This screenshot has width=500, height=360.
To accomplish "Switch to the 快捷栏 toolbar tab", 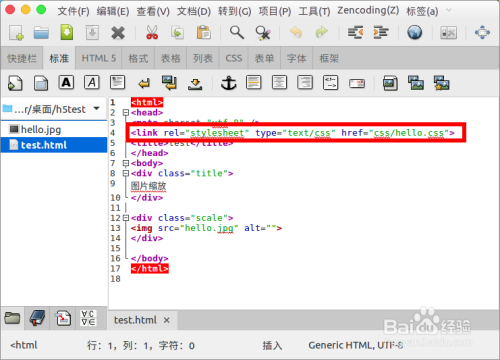I will tap(22, 58).
